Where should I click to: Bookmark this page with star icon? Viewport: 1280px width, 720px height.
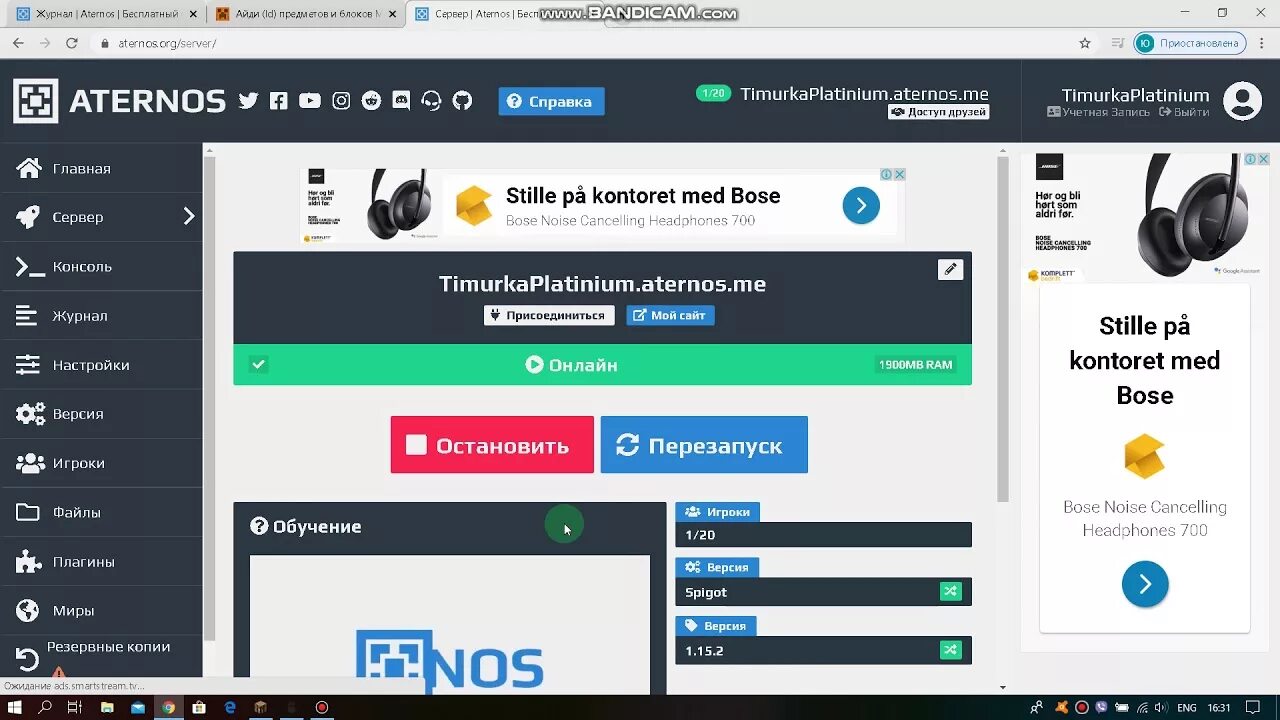pos(1085,43)
